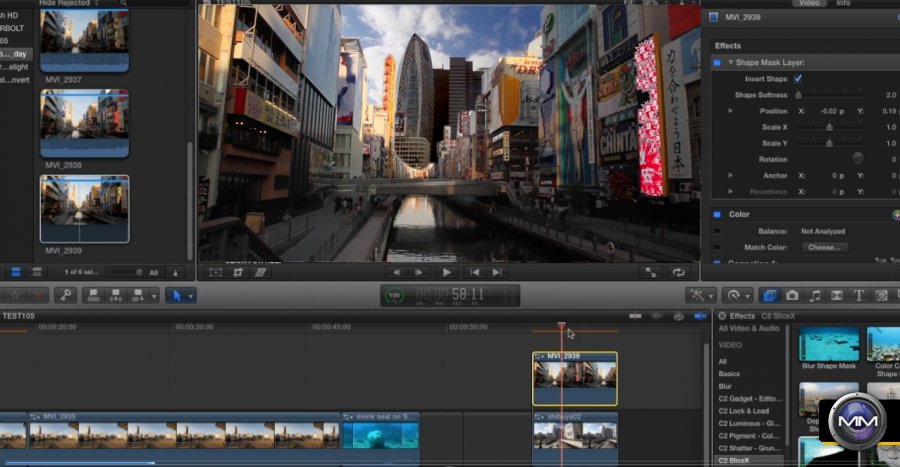
Task: Open the Photos browser camera icon
Action: (x=792, y=295)
